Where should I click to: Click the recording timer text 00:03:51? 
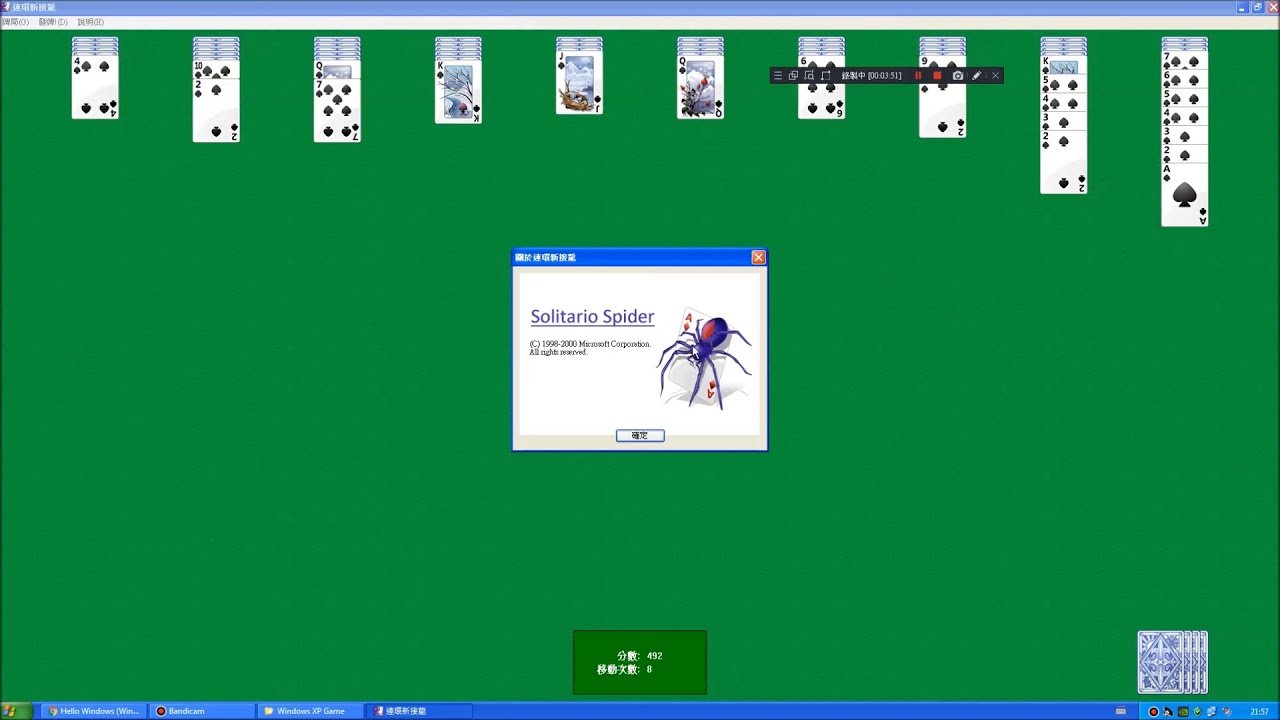[884, 76]
